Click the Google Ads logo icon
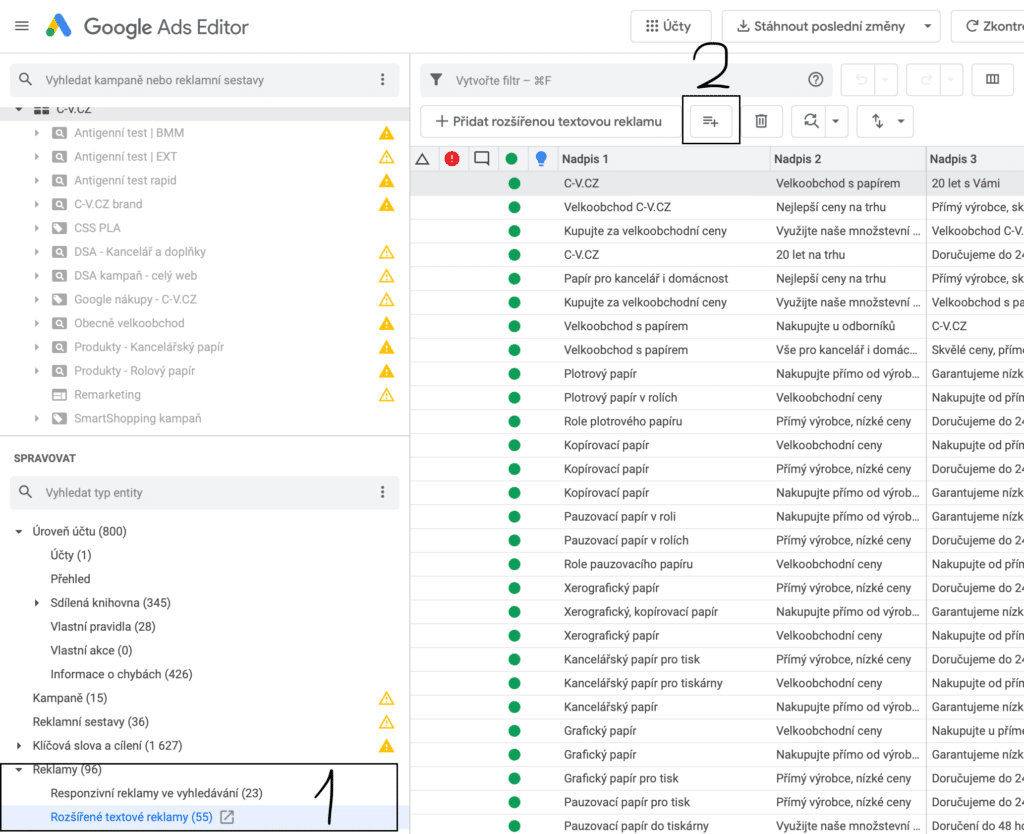 point(59,26)
